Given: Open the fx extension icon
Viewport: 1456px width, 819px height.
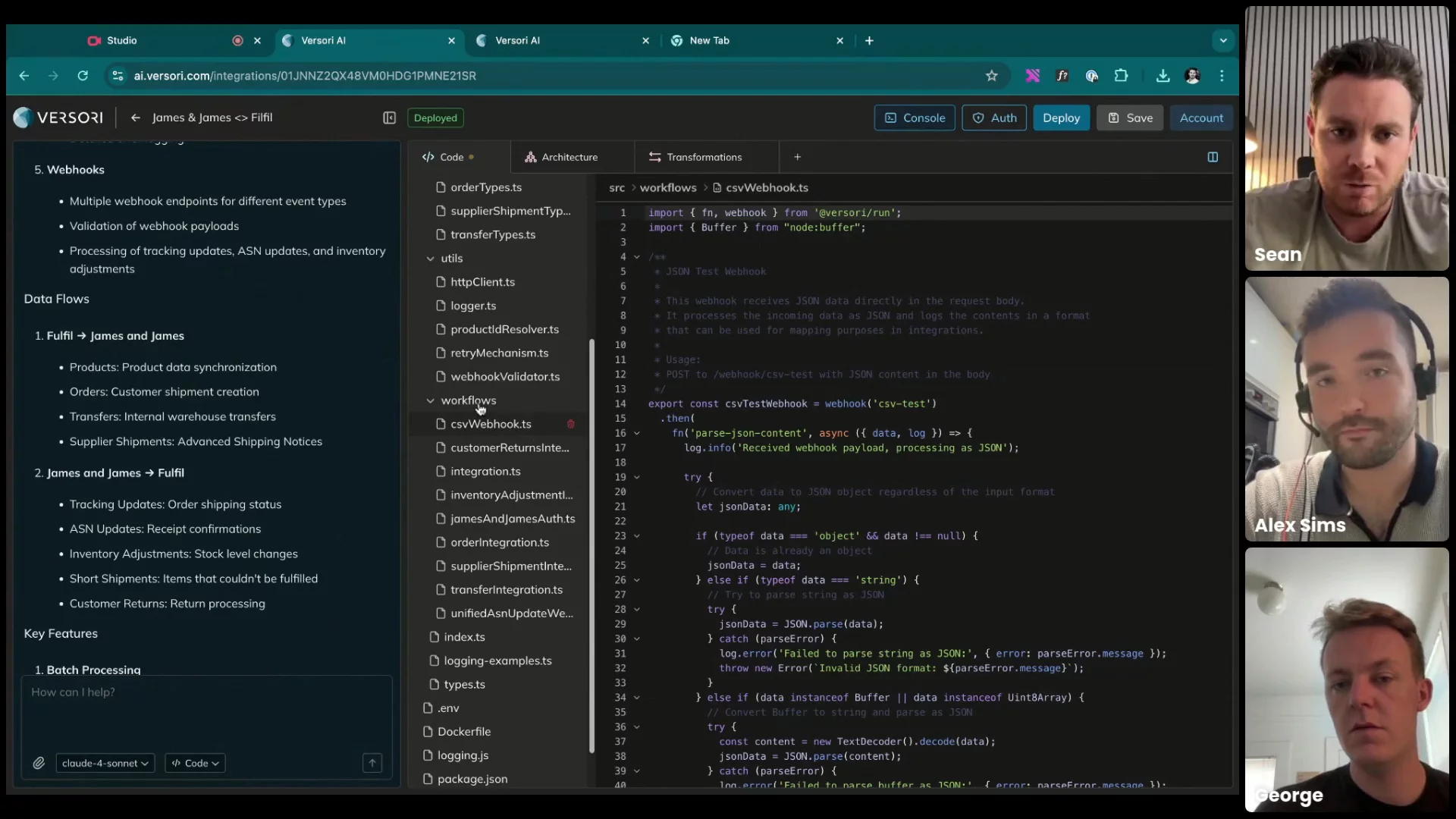Looking at the screenshot, I should (x=1062, y=76).
